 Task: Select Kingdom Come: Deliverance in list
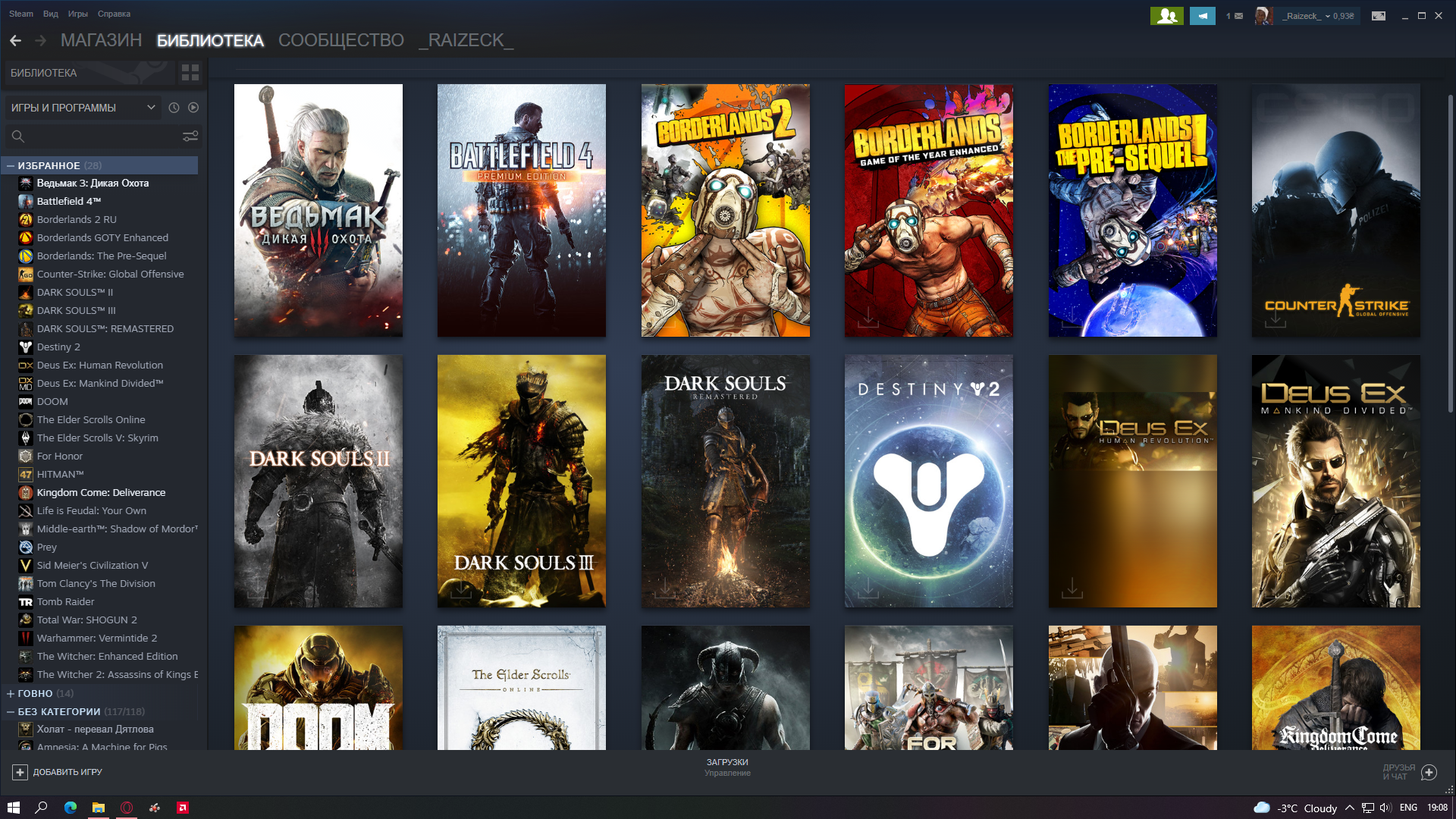(x=101, y=492)
